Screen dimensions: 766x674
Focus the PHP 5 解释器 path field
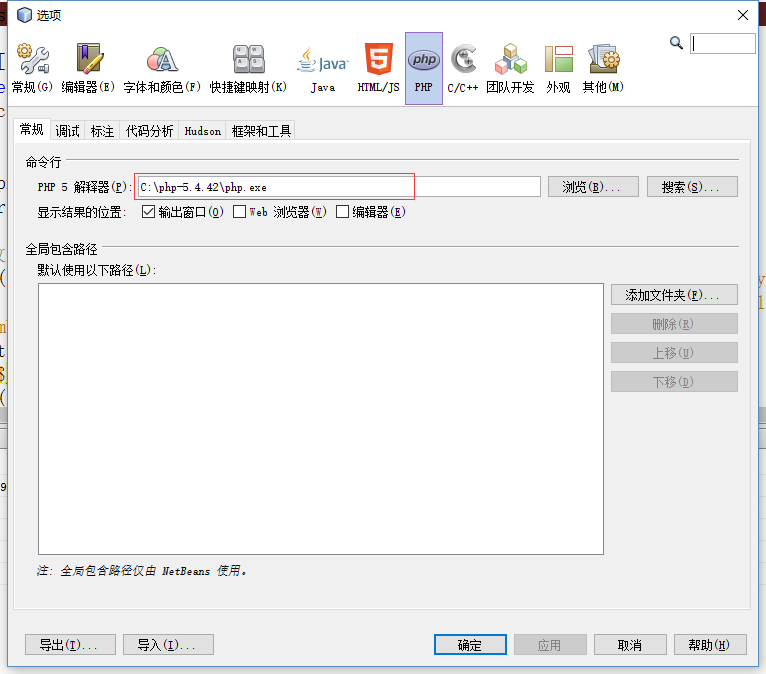tap(339, 187)
